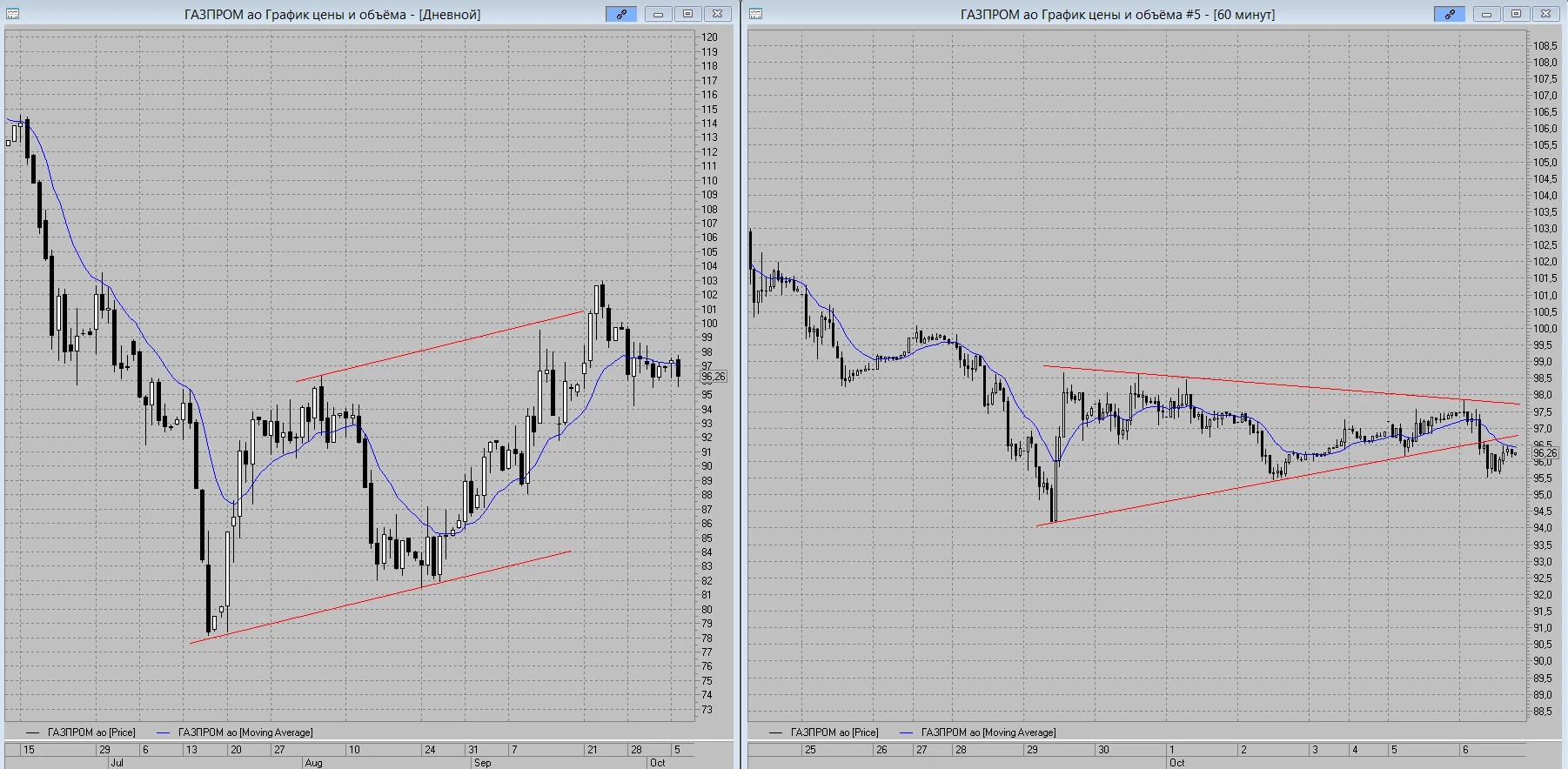The image size is (1568, 769).
Task: Click the Oct month label on the daily time axis
Action: (657, 763)
